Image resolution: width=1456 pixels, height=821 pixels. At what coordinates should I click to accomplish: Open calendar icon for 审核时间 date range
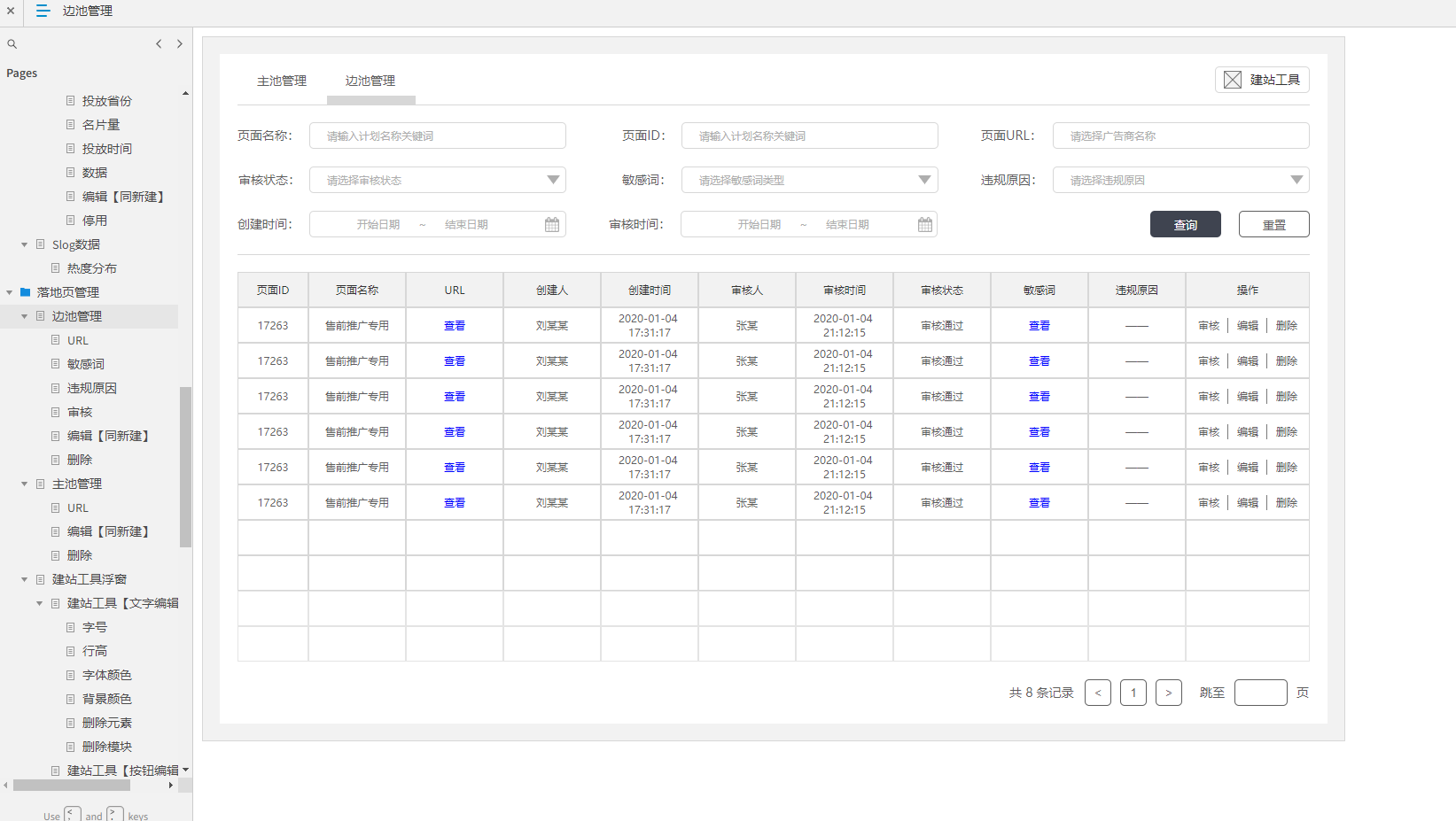[x=924, y=225]
